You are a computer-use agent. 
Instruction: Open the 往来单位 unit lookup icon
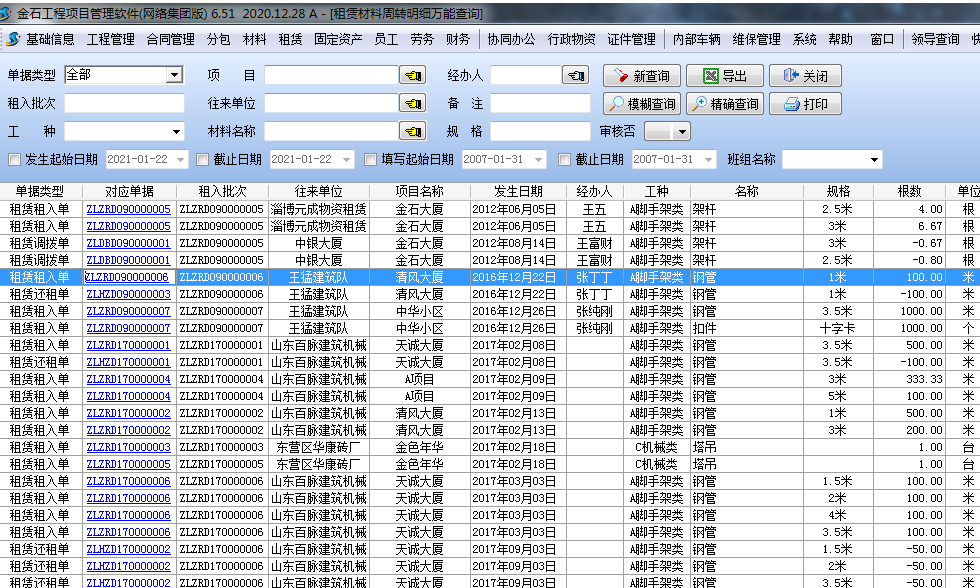click(x=413, y=101)
